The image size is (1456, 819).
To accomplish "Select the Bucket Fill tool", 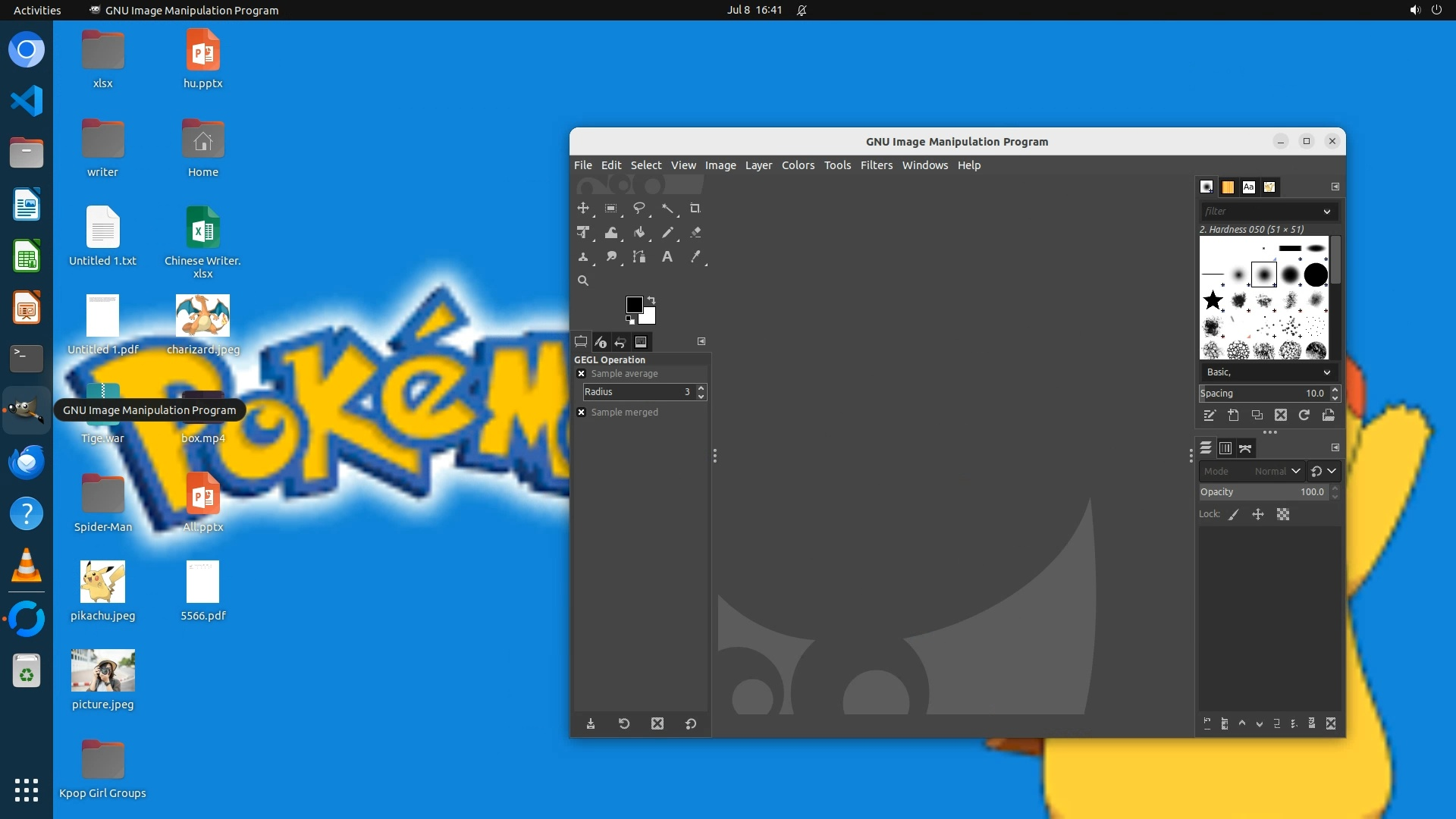I will [x=639, y=233].
